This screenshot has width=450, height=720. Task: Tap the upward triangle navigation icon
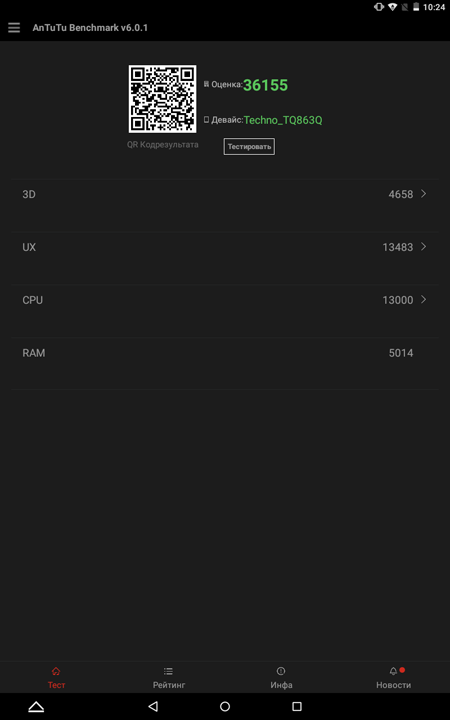tap(36, 706)
